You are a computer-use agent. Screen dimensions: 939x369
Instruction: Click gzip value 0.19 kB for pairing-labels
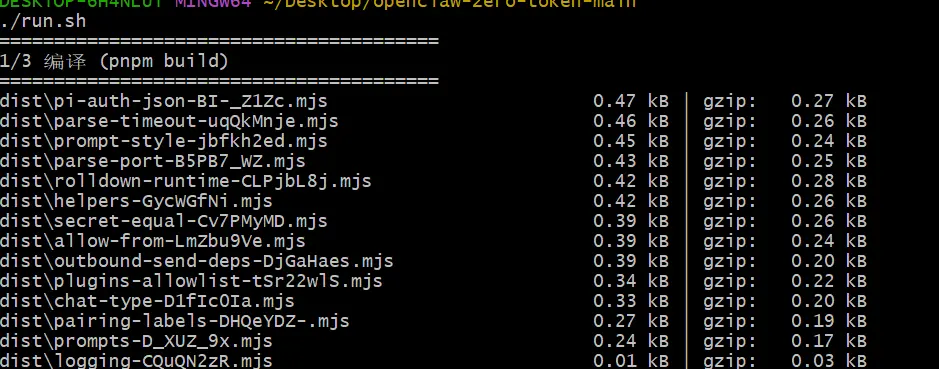pos(829,321)
